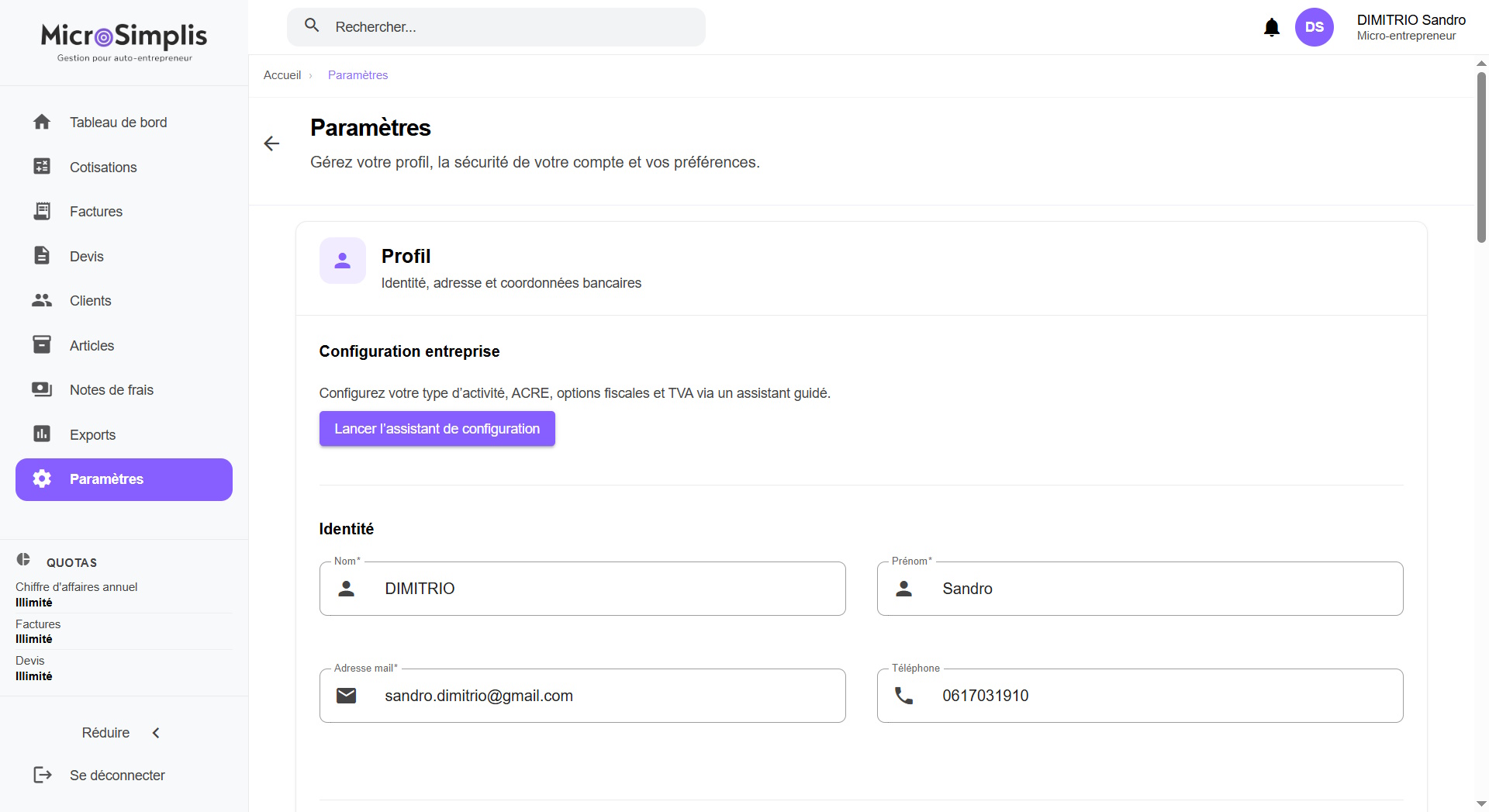Click the "Factures" quota label
Viewport: 1489px width, 812px height.
[x=38, y=624]
